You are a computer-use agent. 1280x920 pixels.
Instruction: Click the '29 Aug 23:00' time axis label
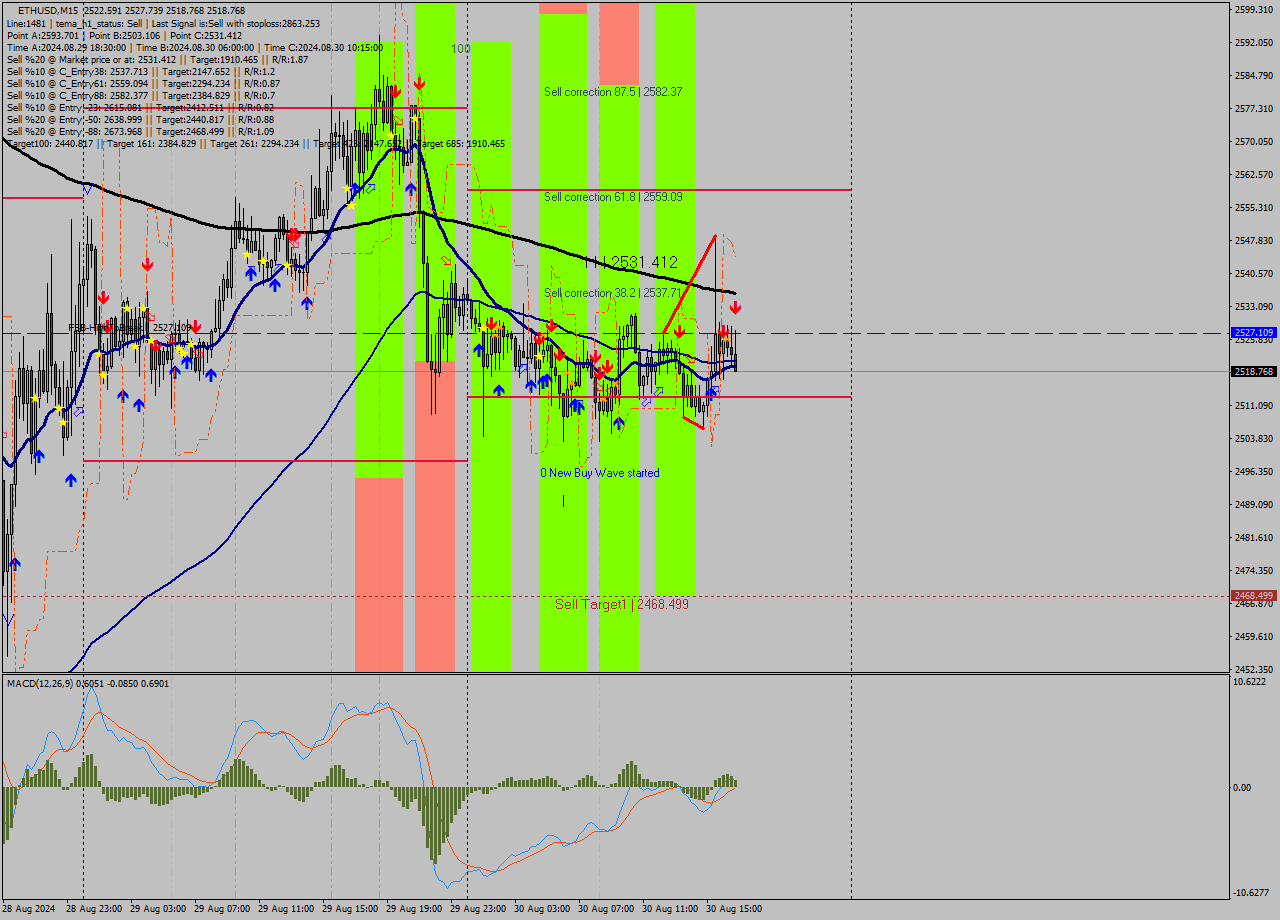478,909
